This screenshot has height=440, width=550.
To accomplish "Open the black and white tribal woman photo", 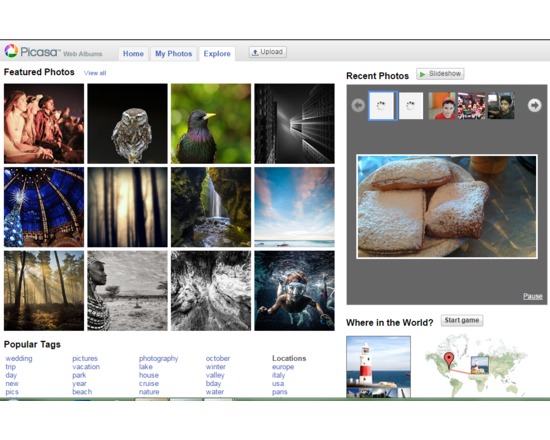I will point(127,291).
